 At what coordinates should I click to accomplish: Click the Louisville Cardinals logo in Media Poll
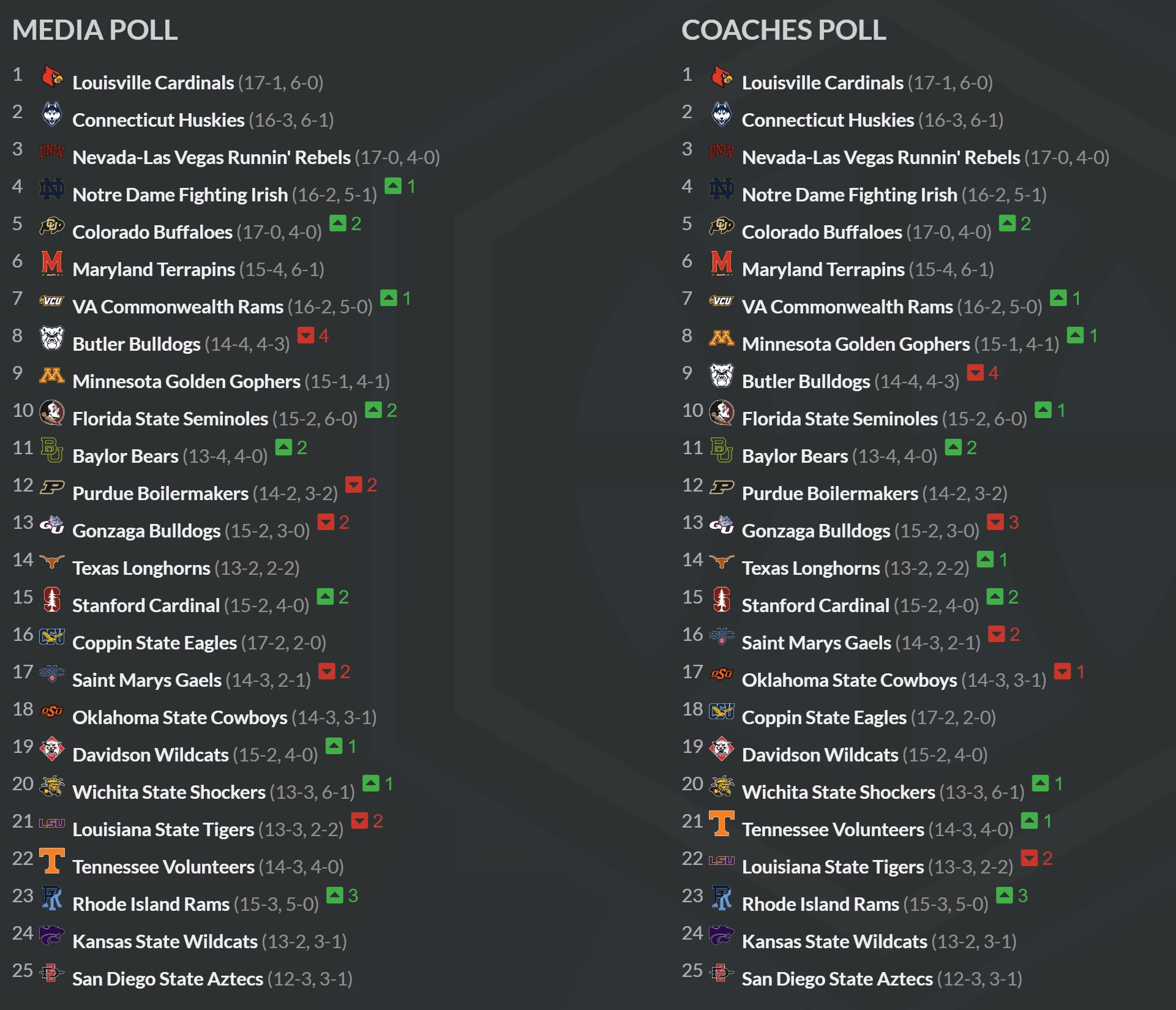click(52, 77)
